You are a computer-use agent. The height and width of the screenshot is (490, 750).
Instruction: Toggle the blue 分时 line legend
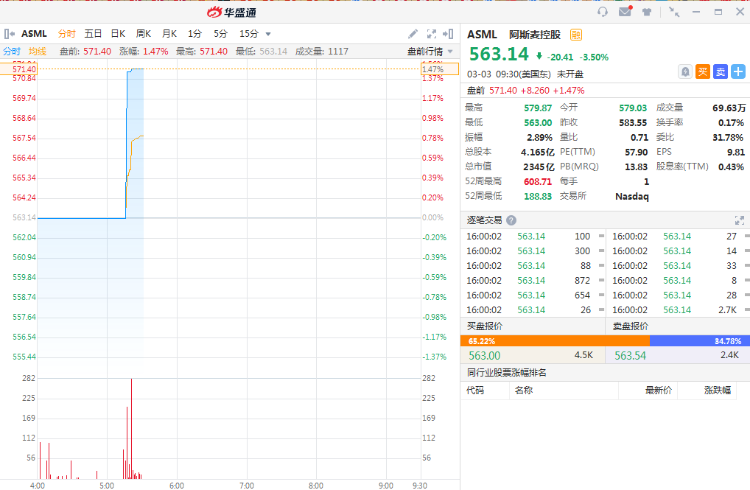[11, 51]
